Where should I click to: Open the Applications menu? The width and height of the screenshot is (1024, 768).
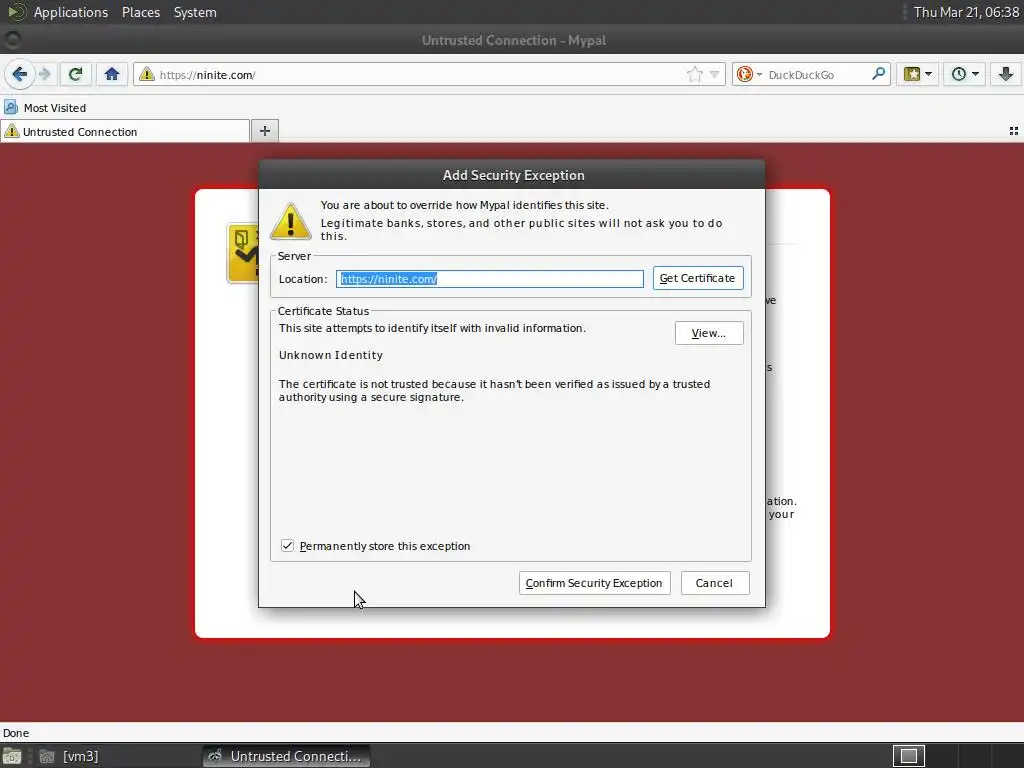click(71, 12)
